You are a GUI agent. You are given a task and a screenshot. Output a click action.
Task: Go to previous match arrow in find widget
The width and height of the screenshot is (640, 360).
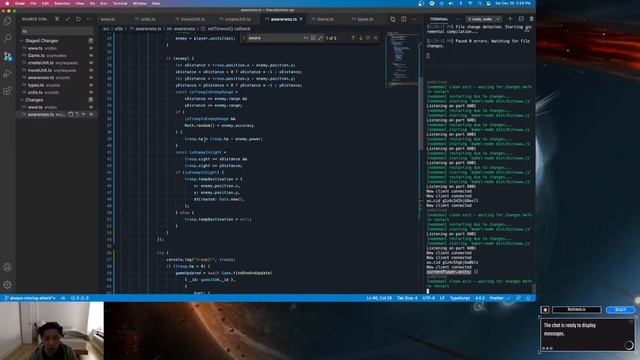tap(353, 38)
